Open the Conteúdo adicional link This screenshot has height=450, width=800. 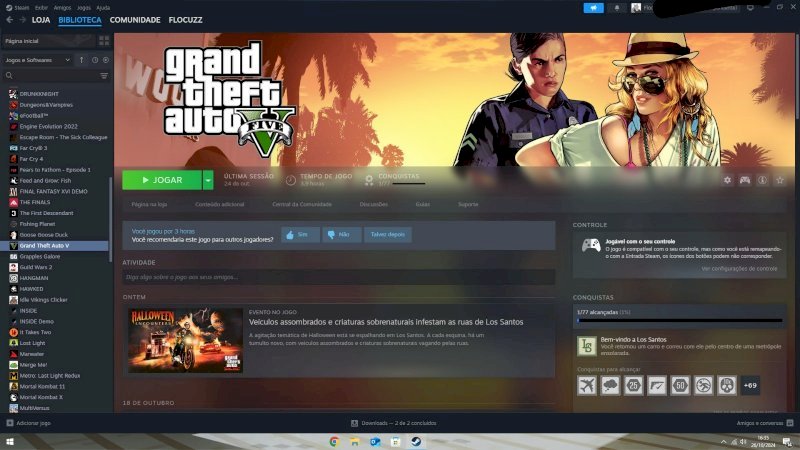point(219,205)
